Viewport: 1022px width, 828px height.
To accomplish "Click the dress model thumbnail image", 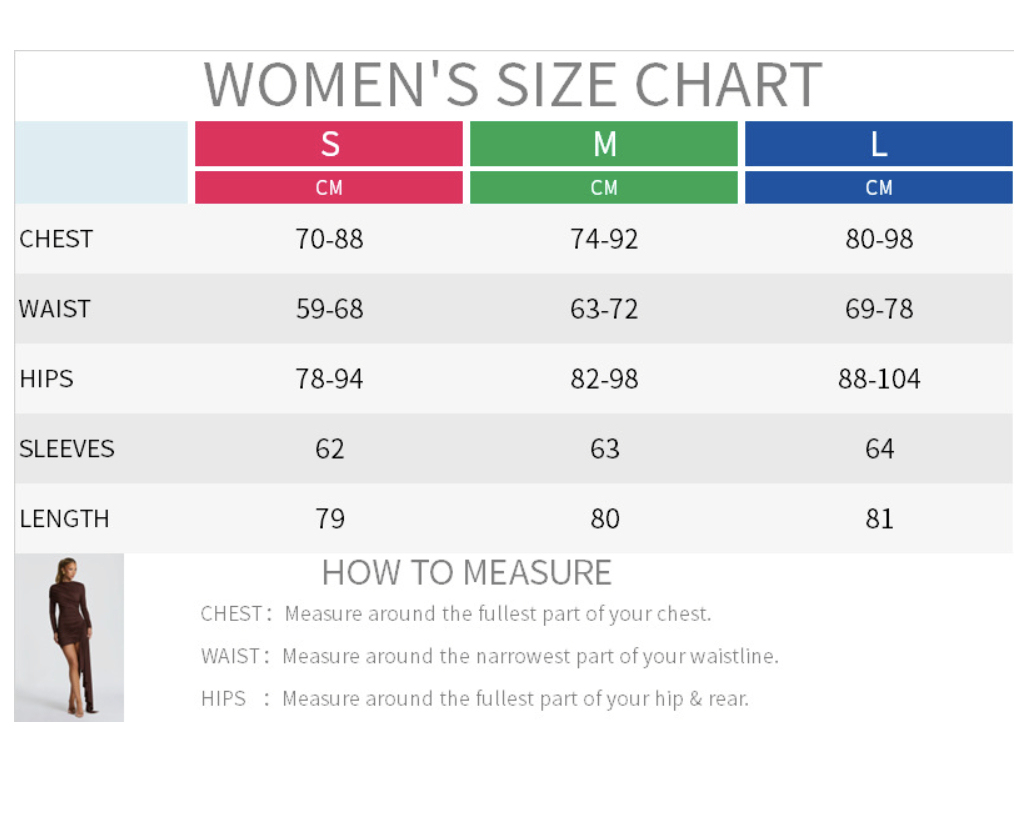I will 69,637.
